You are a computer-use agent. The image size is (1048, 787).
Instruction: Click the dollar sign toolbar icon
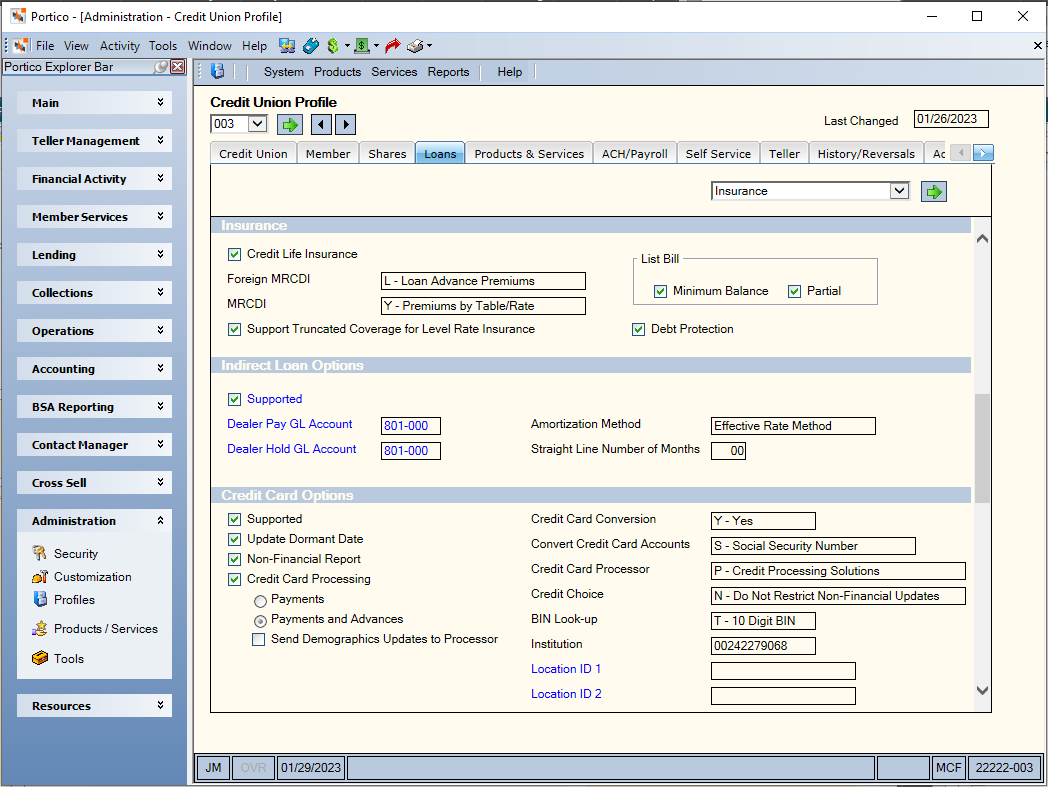coord(333,45)
